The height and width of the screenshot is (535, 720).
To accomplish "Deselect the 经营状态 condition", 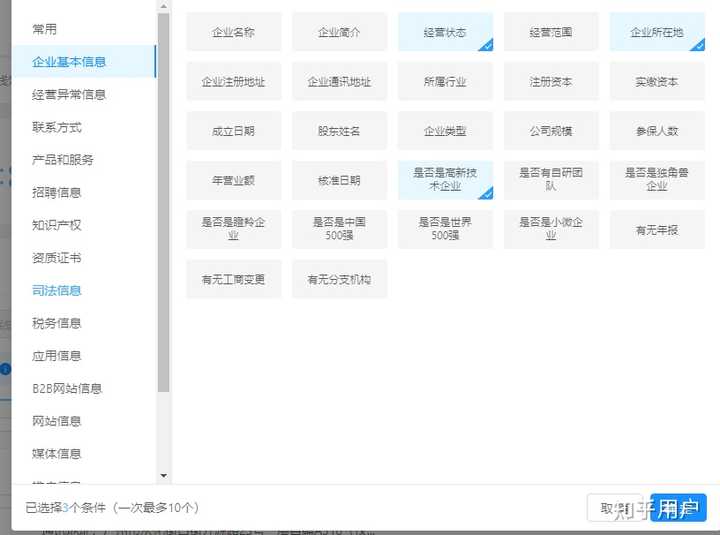I will pyautogui.click(x=445, y=32).
